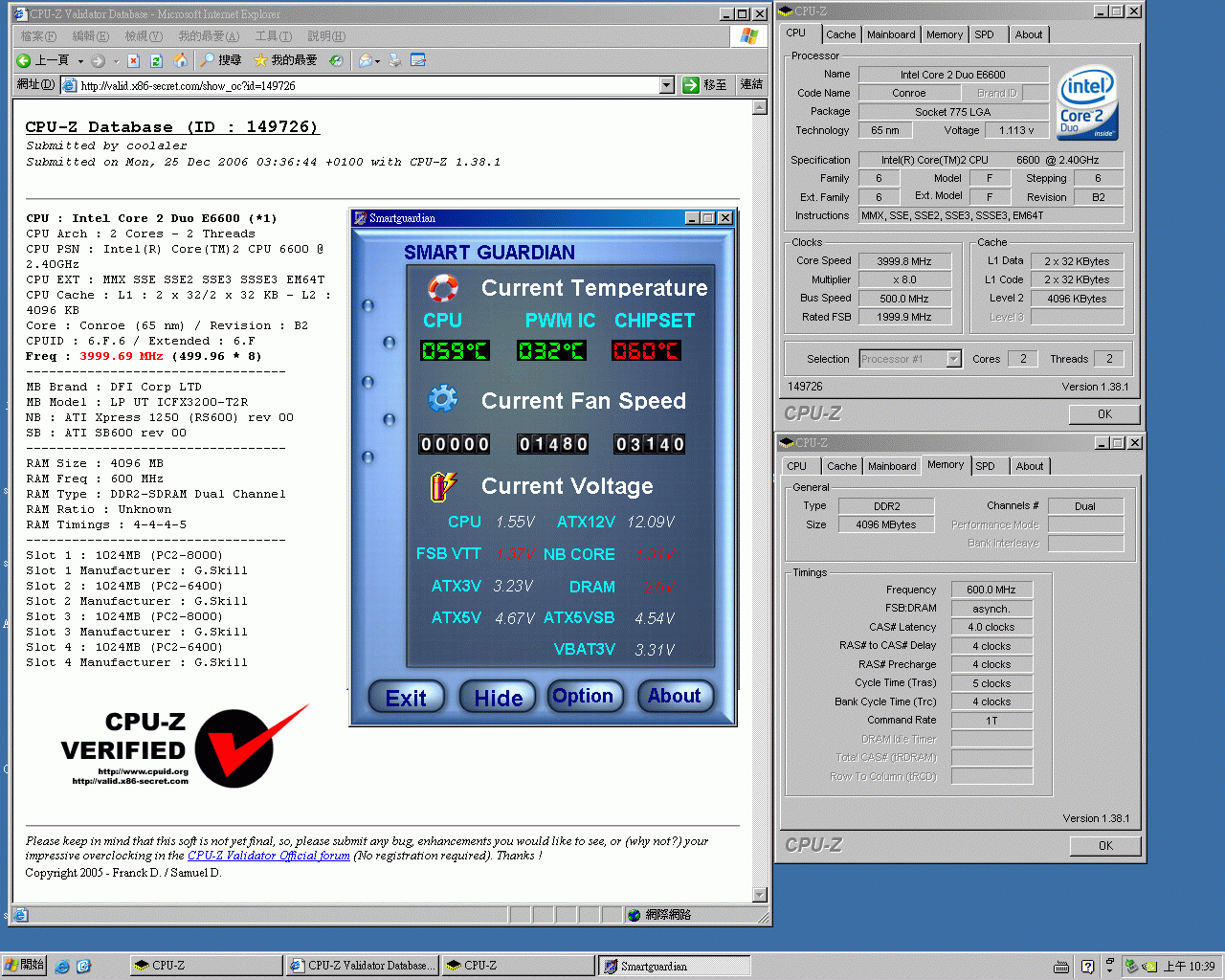Open the Links (連結) toolbar section
1225x980 pixels.
(x=751, y=85)
